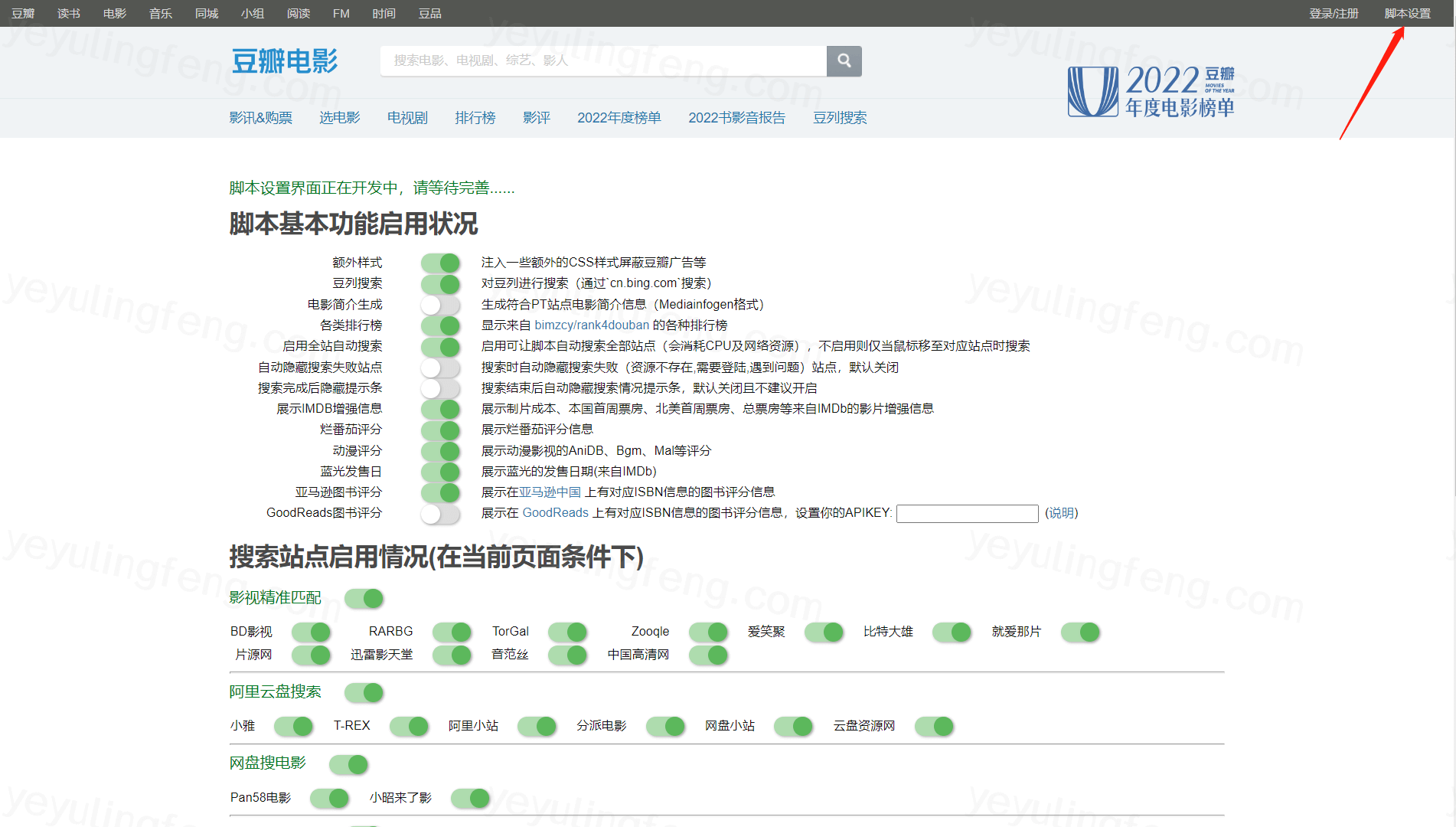Toggle the 动漫评分 switch
This screenshot has height=827, width=1456.
click(x=440, y=451)
